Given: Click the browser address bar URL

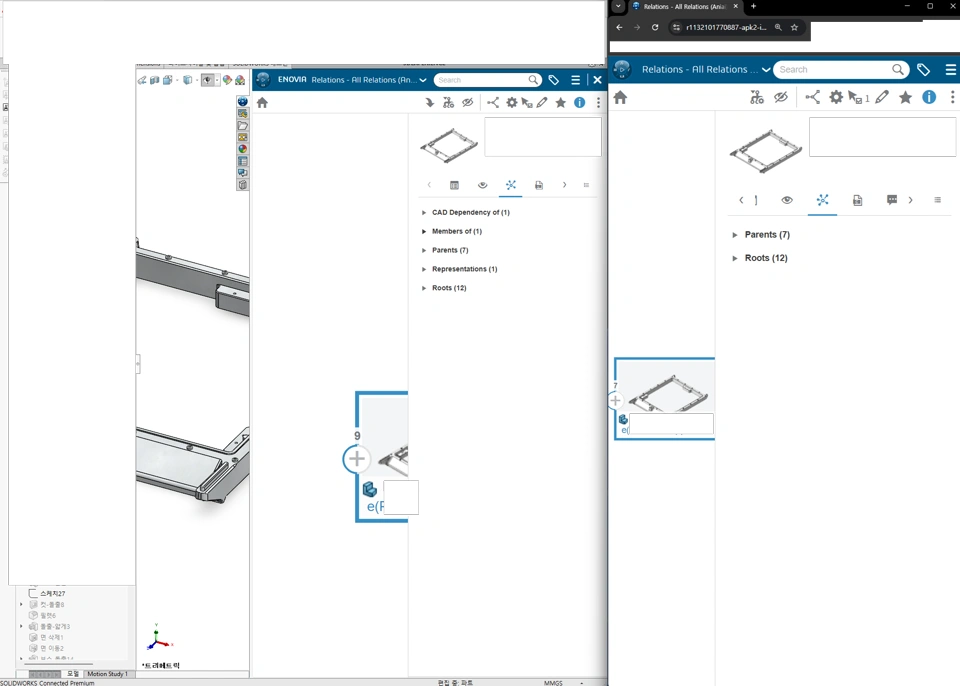Looking at the screenshot, I should [x=726, y=28].
